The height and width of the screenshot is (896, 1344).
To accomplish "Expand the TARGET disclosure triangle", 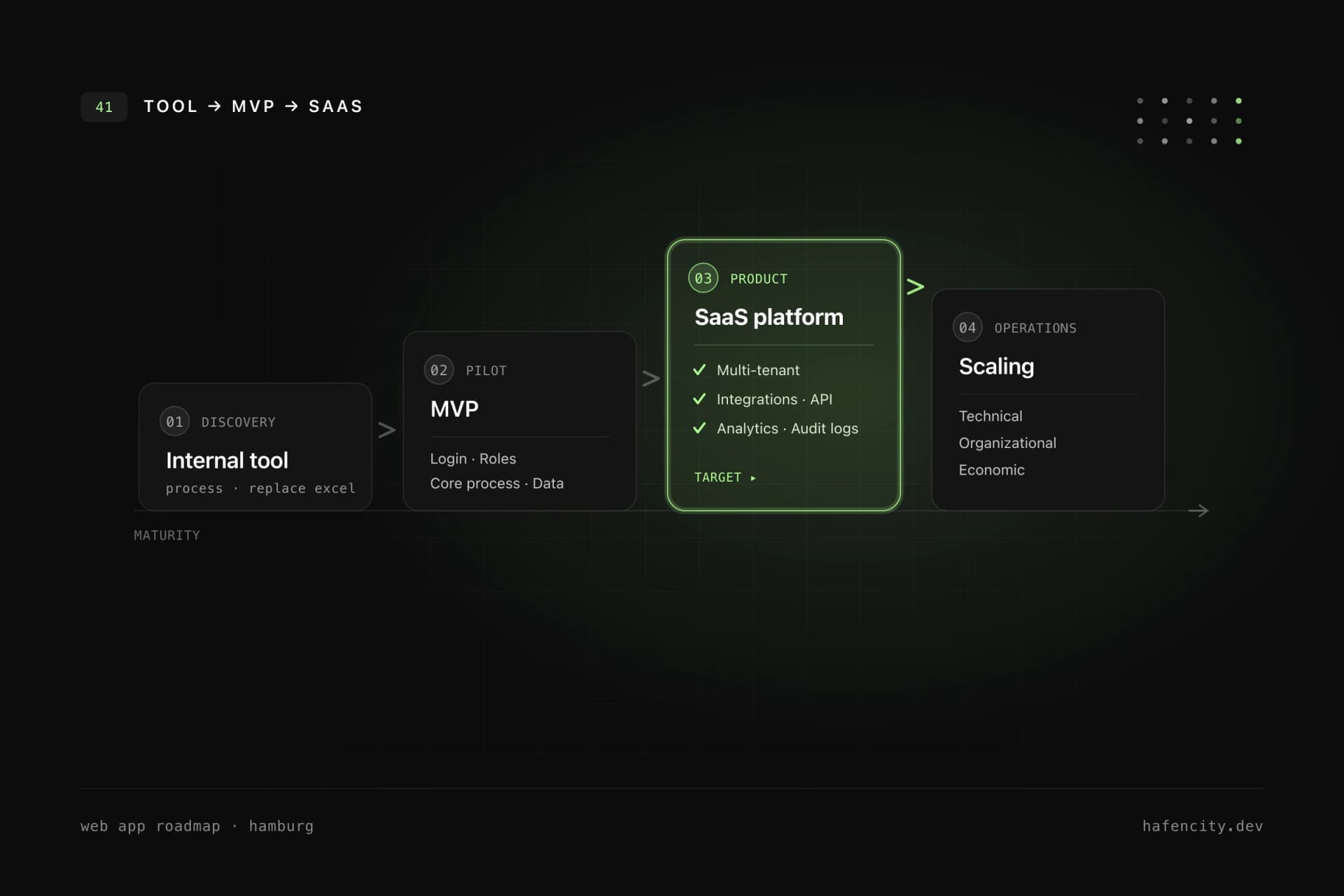I will coord(753,478).
